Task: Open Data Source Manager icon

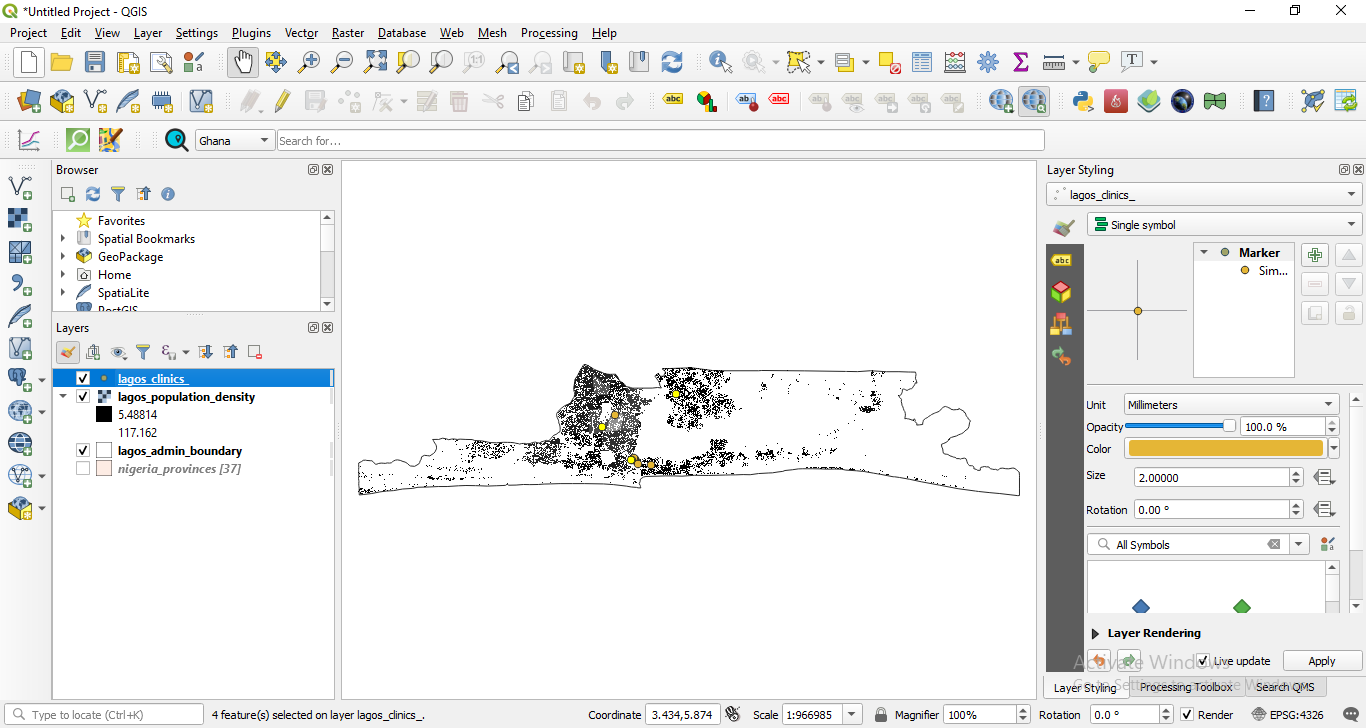Action: (x=28, y=101)
